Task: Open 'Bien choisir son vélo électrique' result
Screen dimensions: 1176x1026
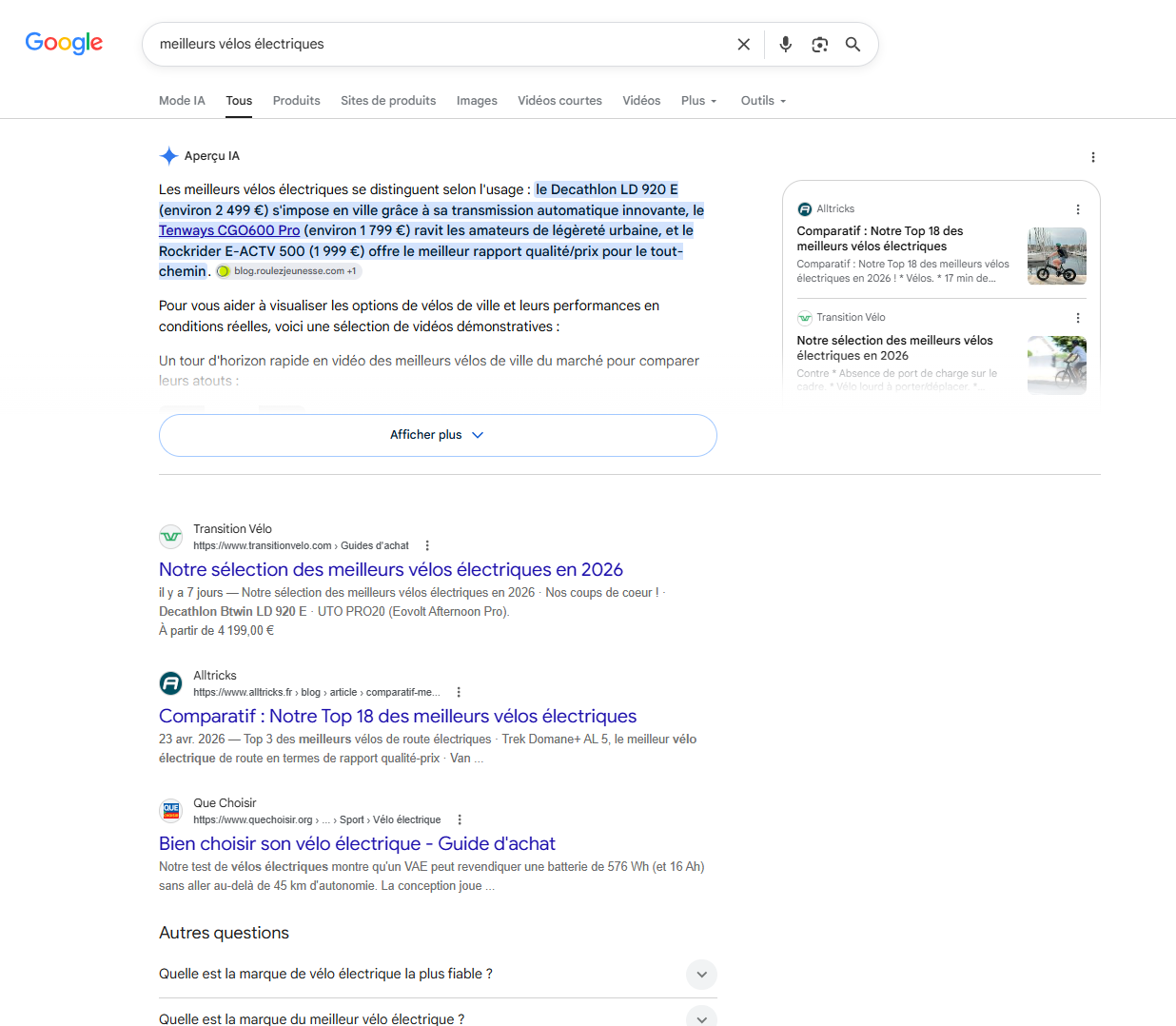Action: 357,843
